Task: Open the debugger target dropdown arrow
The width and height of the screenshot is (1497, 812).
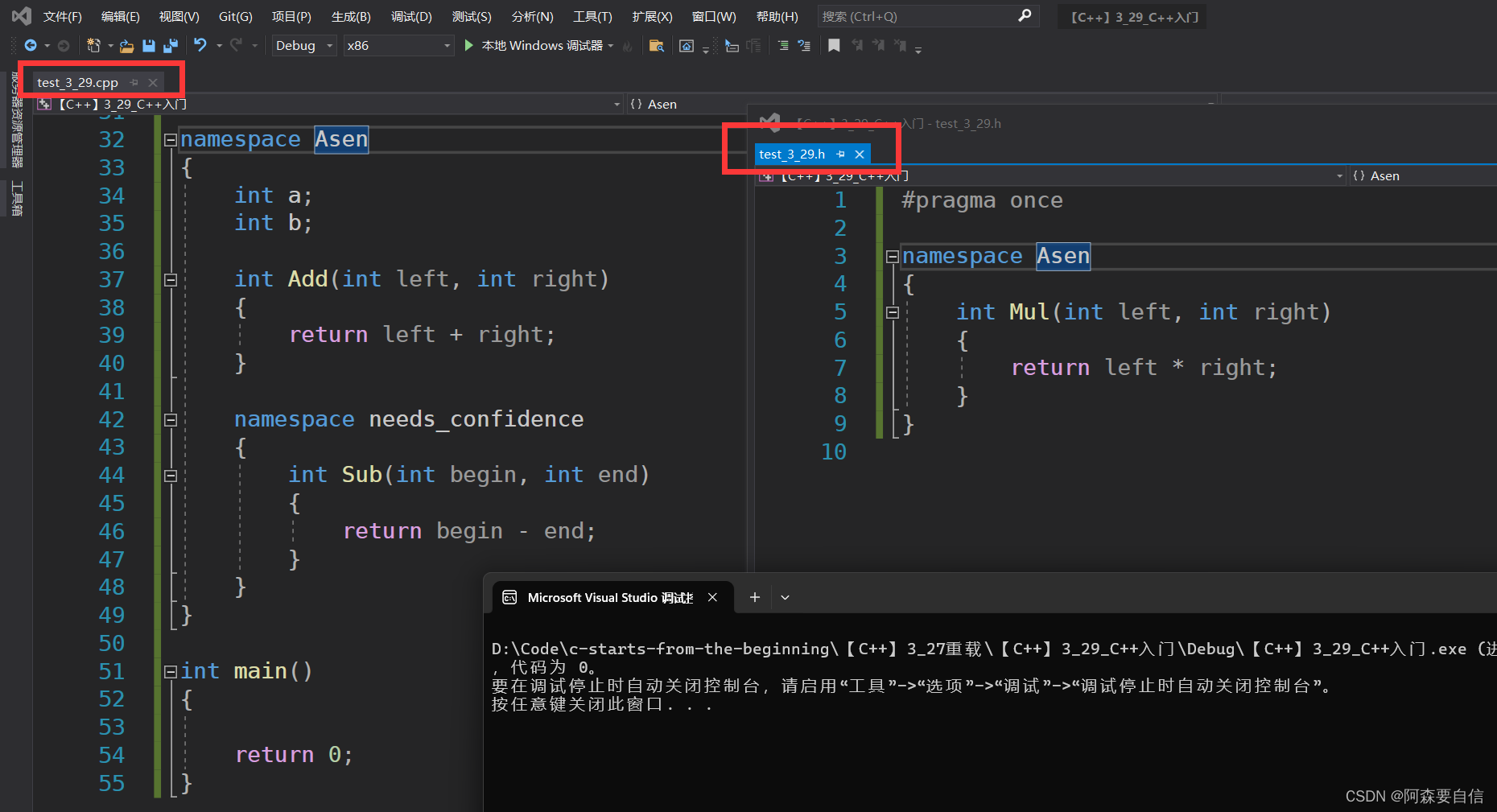Action: click(611, 46)
